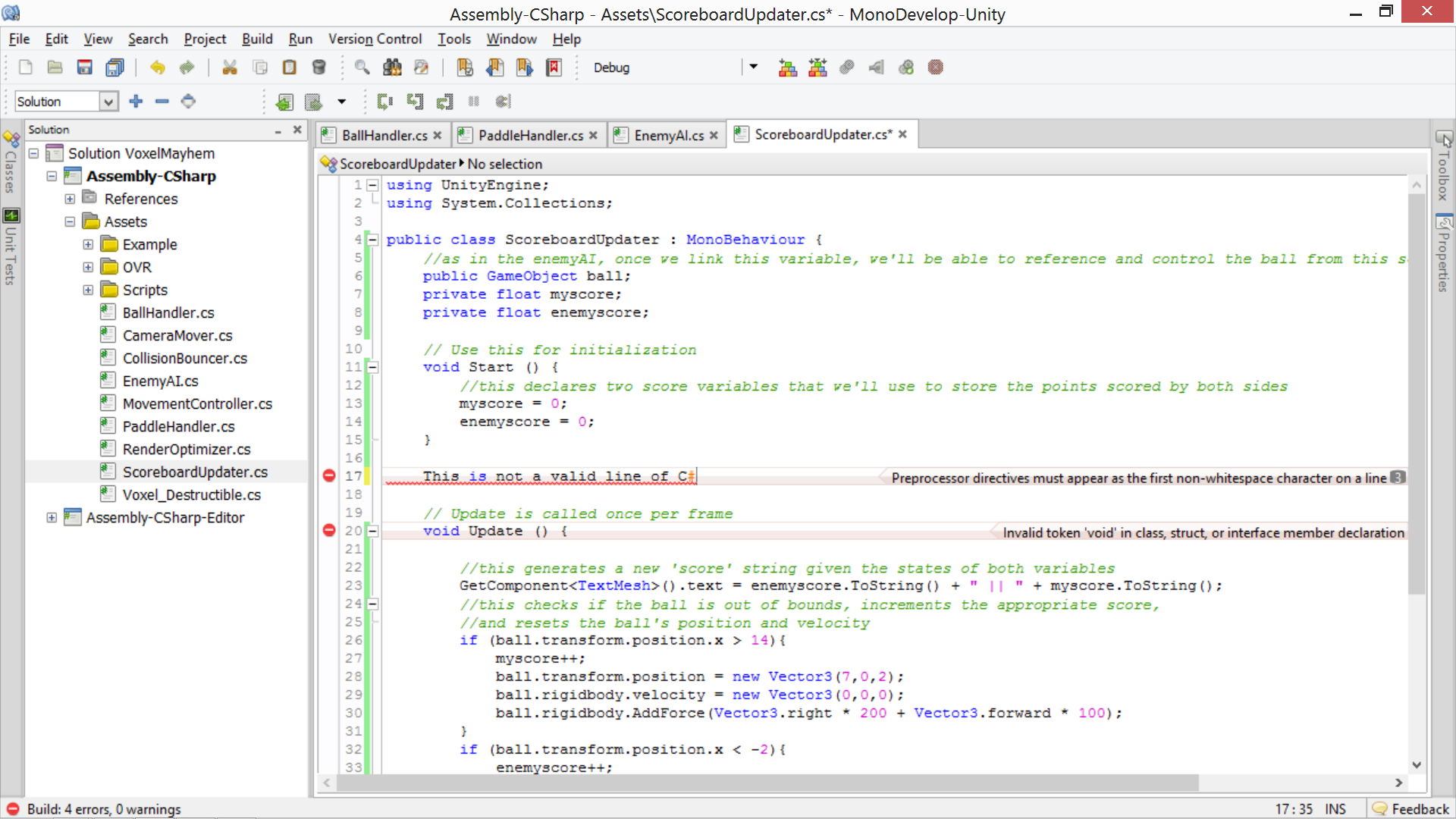Open the Debug configuration dropdown arrow
The width and height of the screenshot is (1456, 819).
(753, 67)
